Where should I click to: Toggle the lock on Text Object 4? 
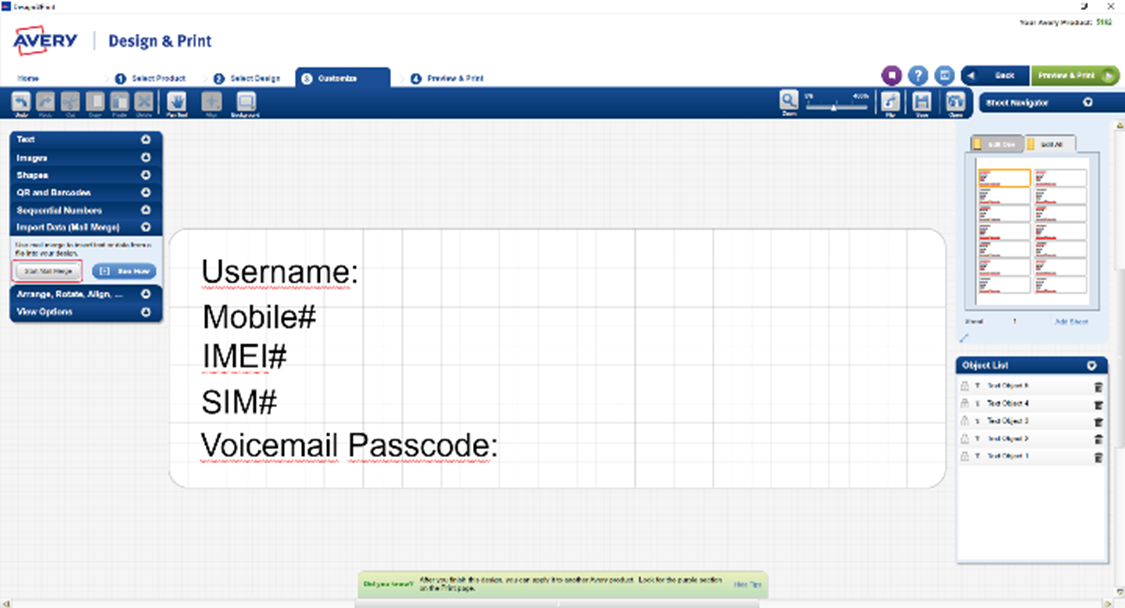point(965,404)
